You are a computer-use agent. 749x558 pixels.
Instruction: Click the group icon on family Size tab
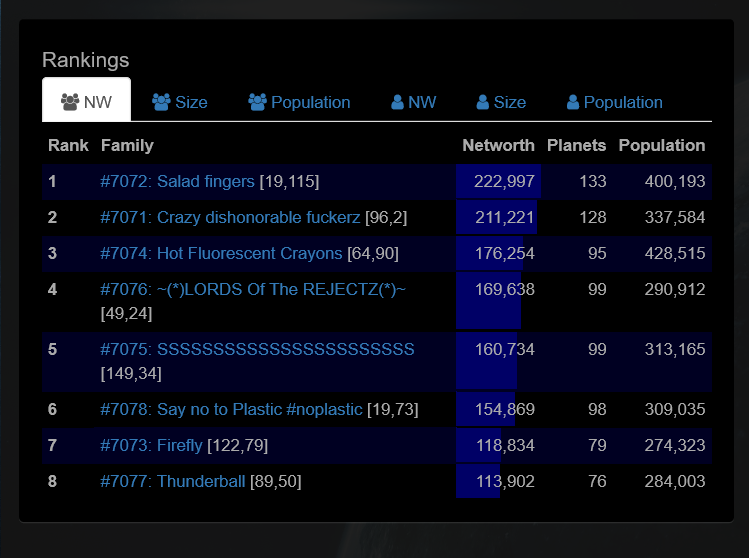[161, 102]
